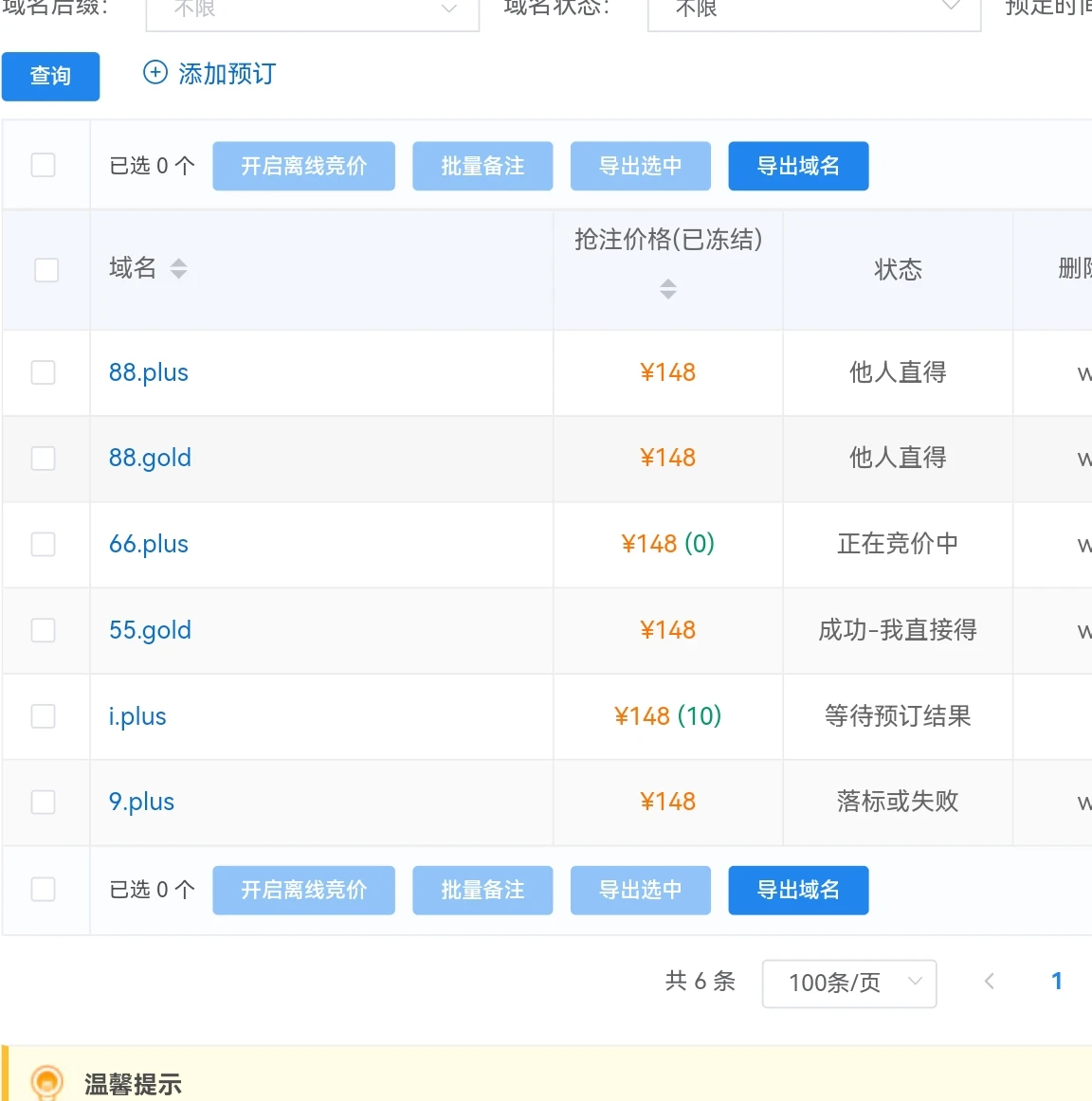
Task: Open the 9.plus domain link
Action: click(x=142, y=802)
